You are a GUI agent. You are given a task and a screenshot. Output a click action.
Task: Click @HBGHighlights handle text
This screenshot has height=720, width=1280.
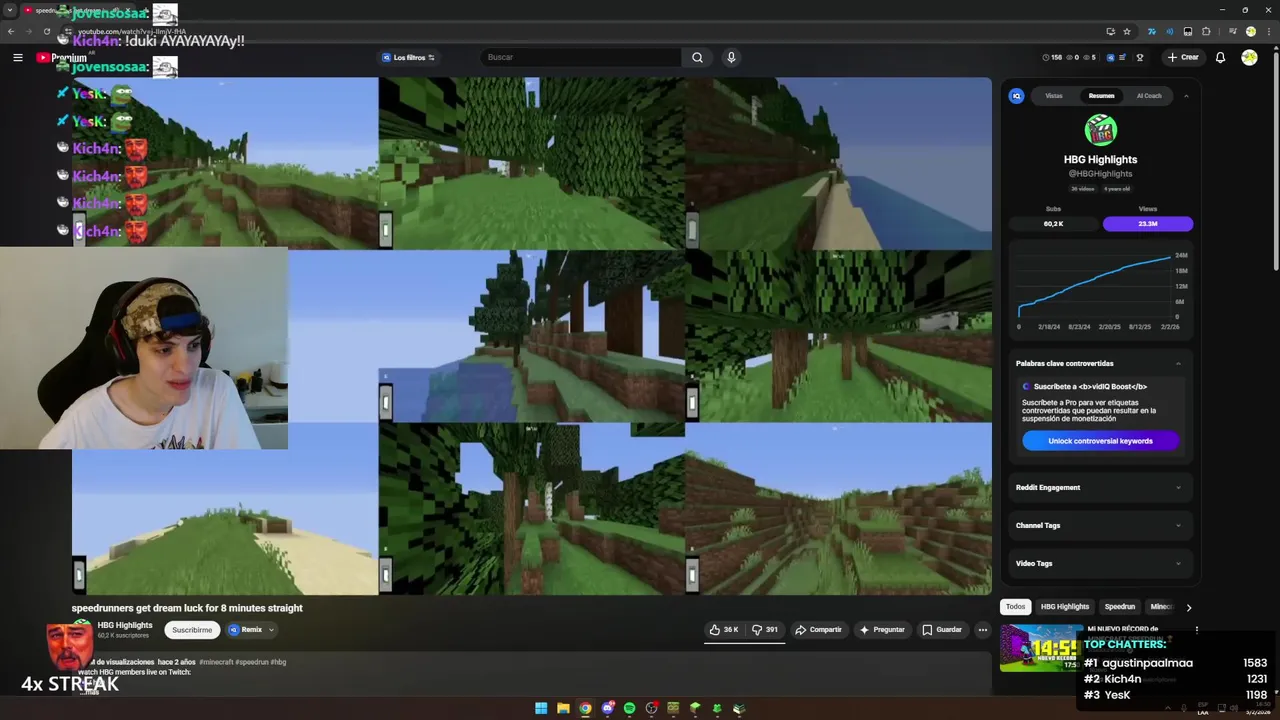tap(1100, 174)
